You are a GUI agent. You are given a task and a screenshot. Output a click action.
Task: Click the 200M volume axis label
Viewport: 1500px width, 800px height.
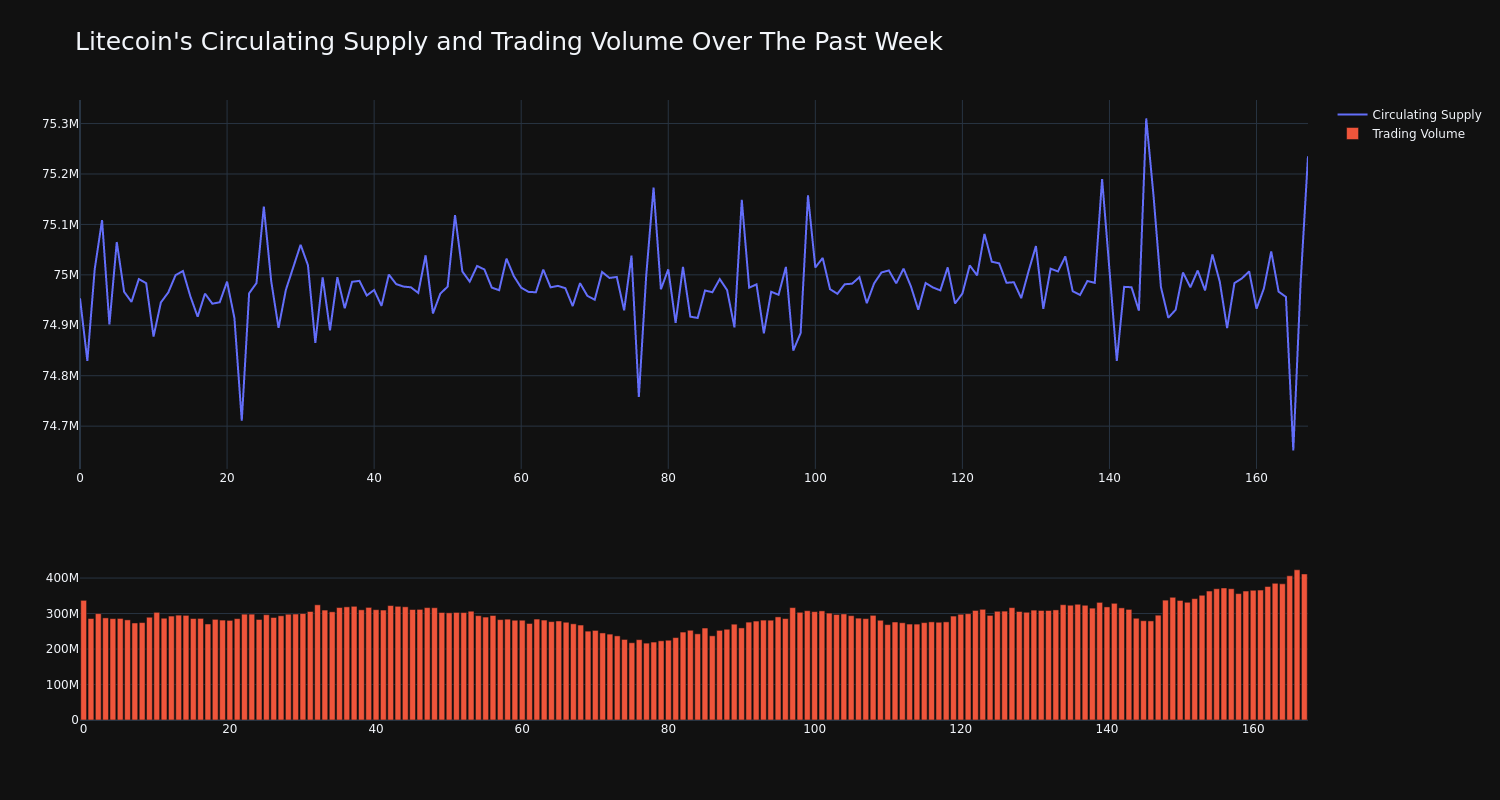62,649
